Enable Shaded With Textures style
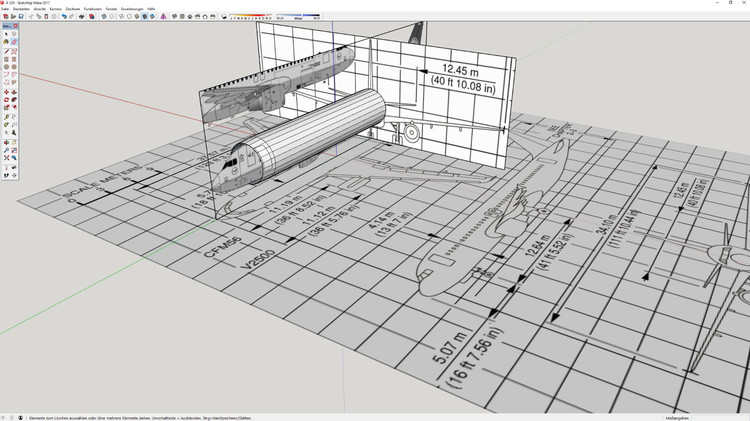 (x=146, y=17)
